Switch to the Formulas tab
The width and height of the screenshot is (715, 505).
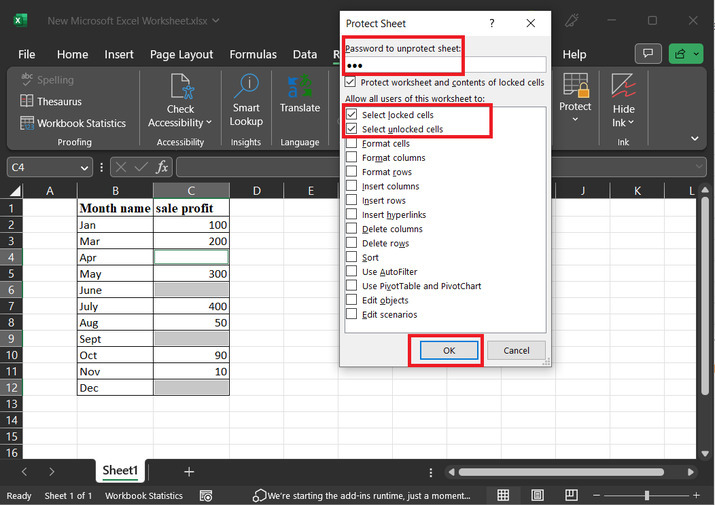coord(253,54)
